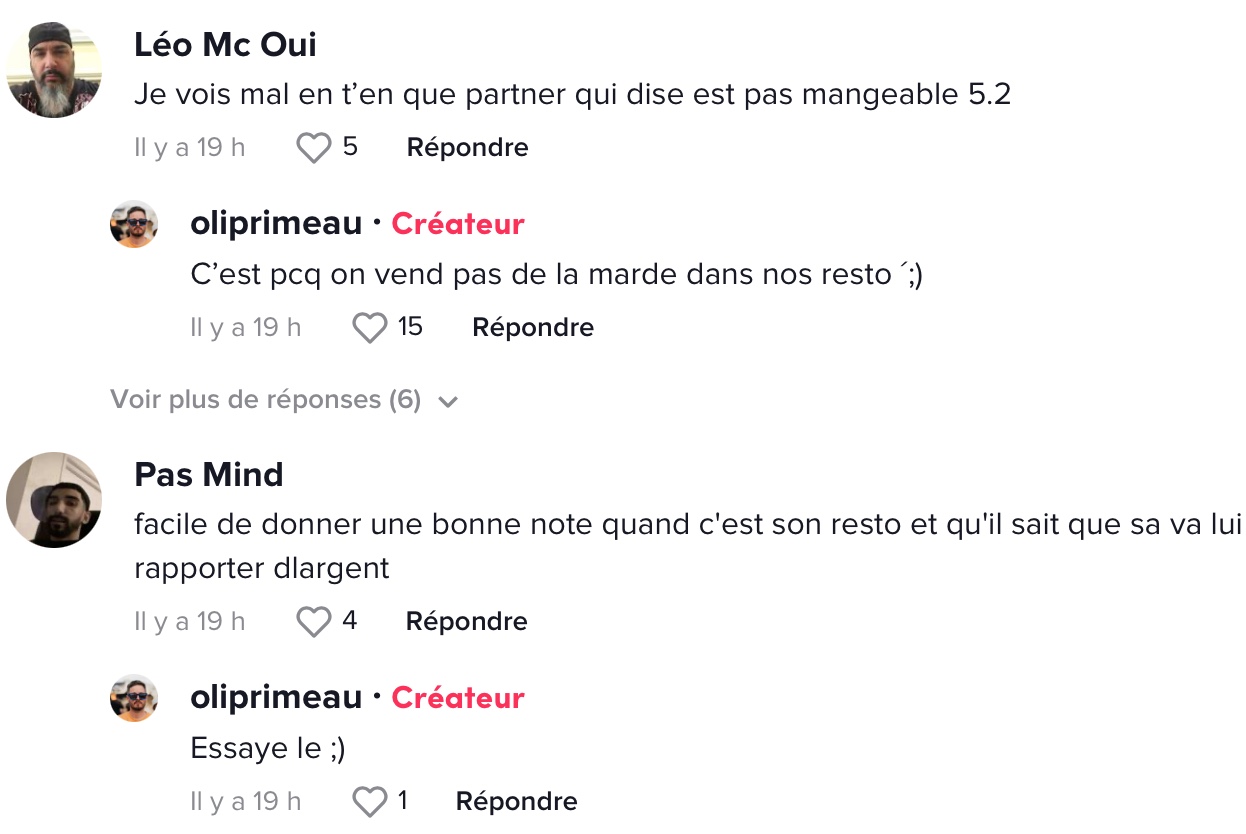Like the 'Essaye le ;)' reply
The height and width of the screenshot is (834, 1246).
click(x=370, y=802)
